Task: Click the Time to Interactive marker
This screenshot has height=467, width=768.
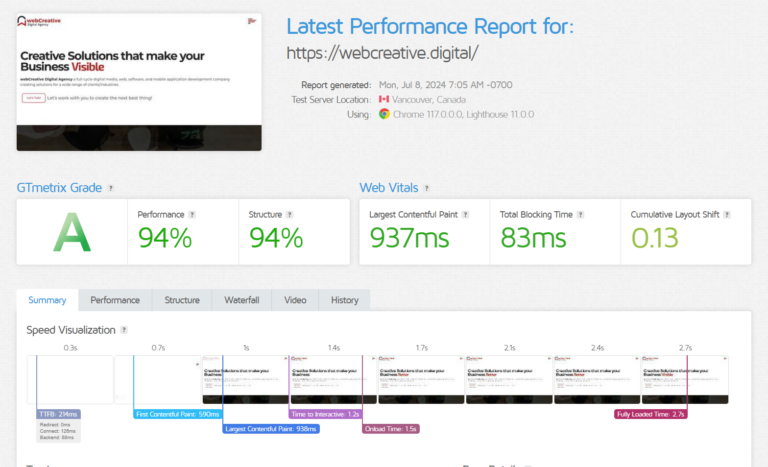Action: click(x=325, y=413)
